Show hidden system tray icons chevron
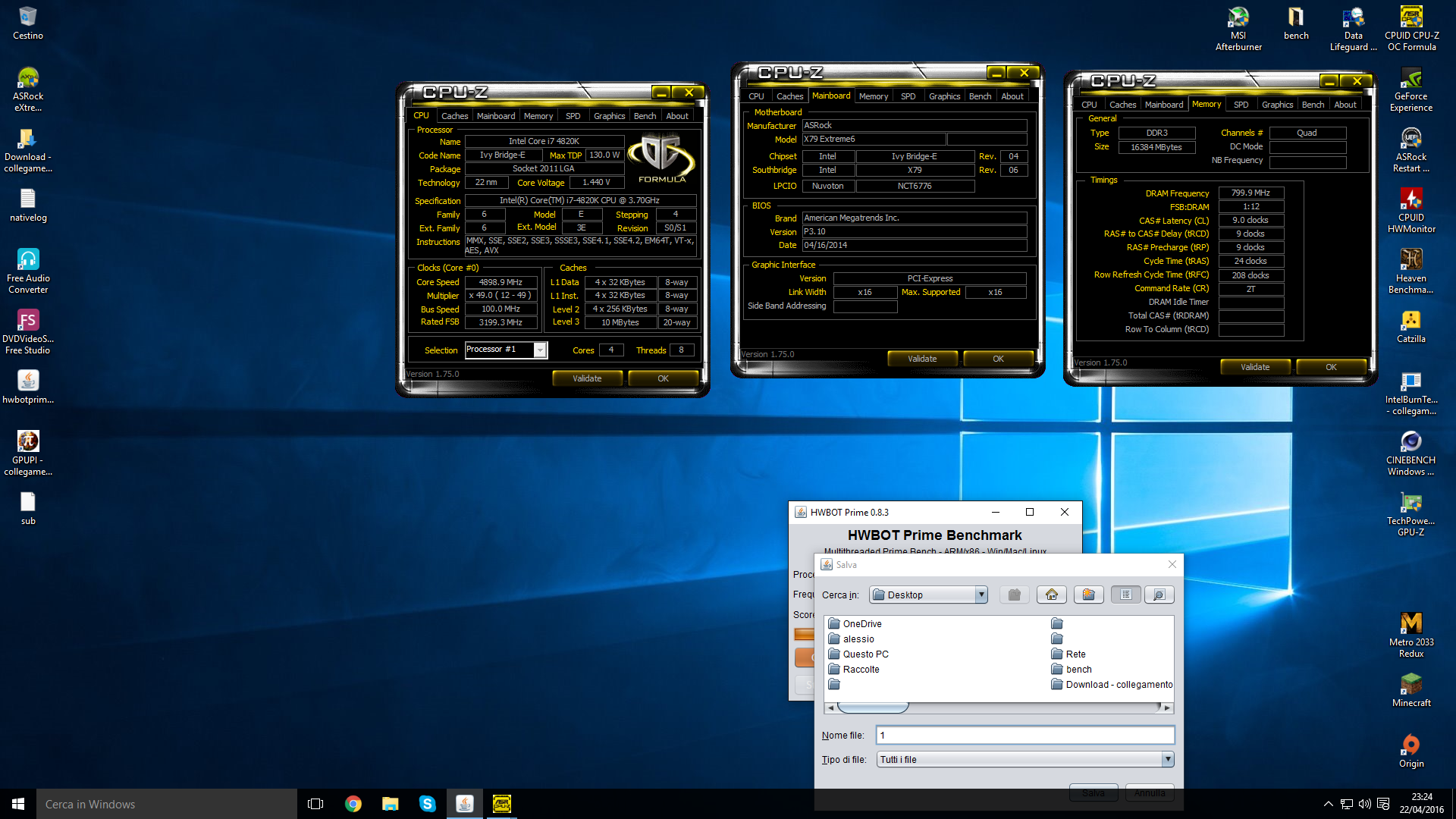 click(1328, 804)
